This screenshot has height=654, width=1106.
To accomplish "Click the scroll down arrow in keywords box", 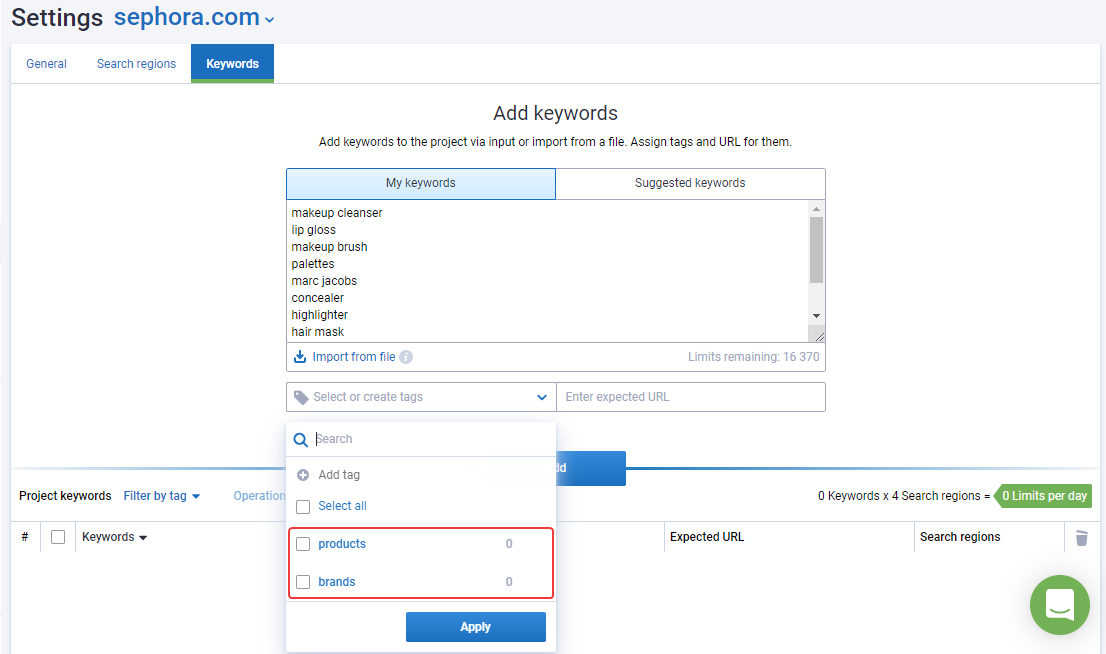I will pos(816,316).
